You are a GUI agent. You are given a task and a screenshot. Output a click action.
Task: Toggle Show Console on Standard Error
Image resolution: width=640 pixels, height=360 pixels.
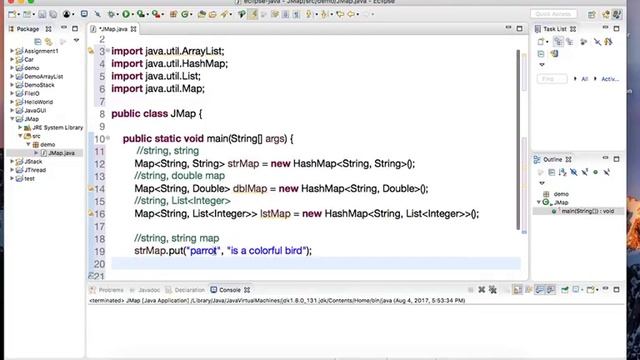pos(551,290)
